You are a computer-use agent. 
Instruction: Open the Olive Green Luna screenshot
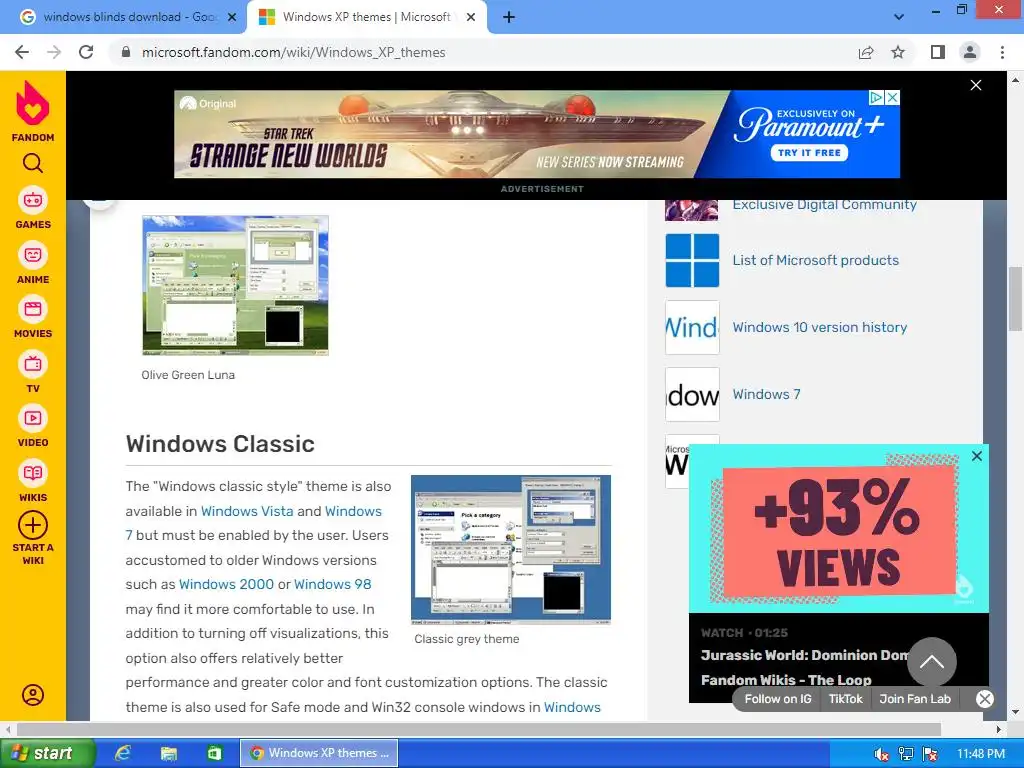[x=235, y=285]
